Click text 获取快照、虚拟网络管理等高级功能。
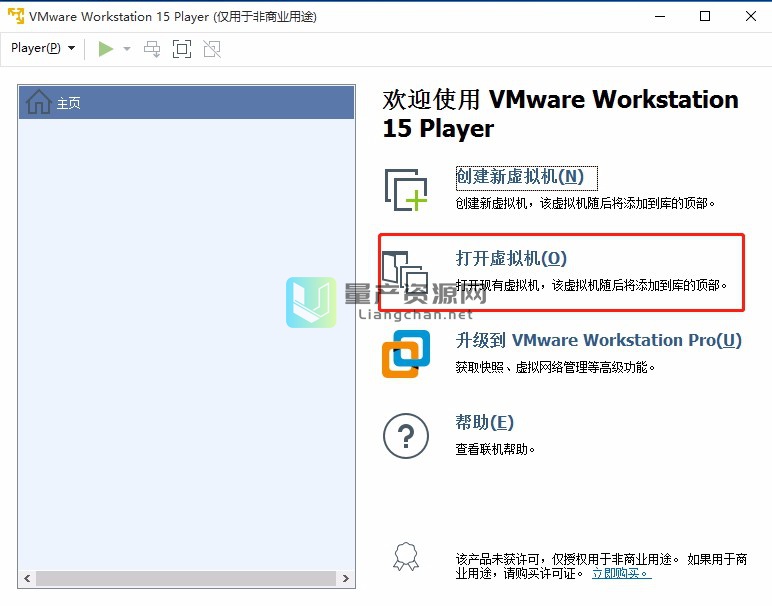 tap(555, 367)
